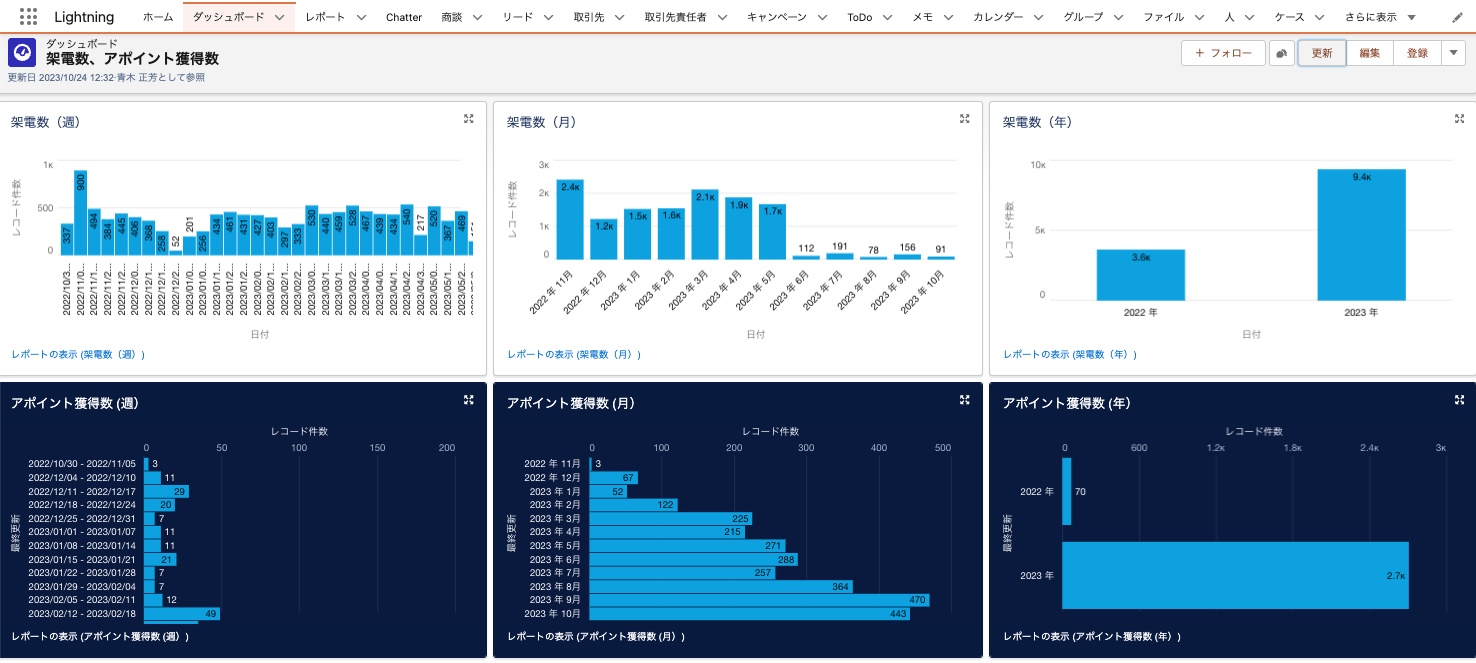Click the 登録 subscribe button

tap(1417, 53)
